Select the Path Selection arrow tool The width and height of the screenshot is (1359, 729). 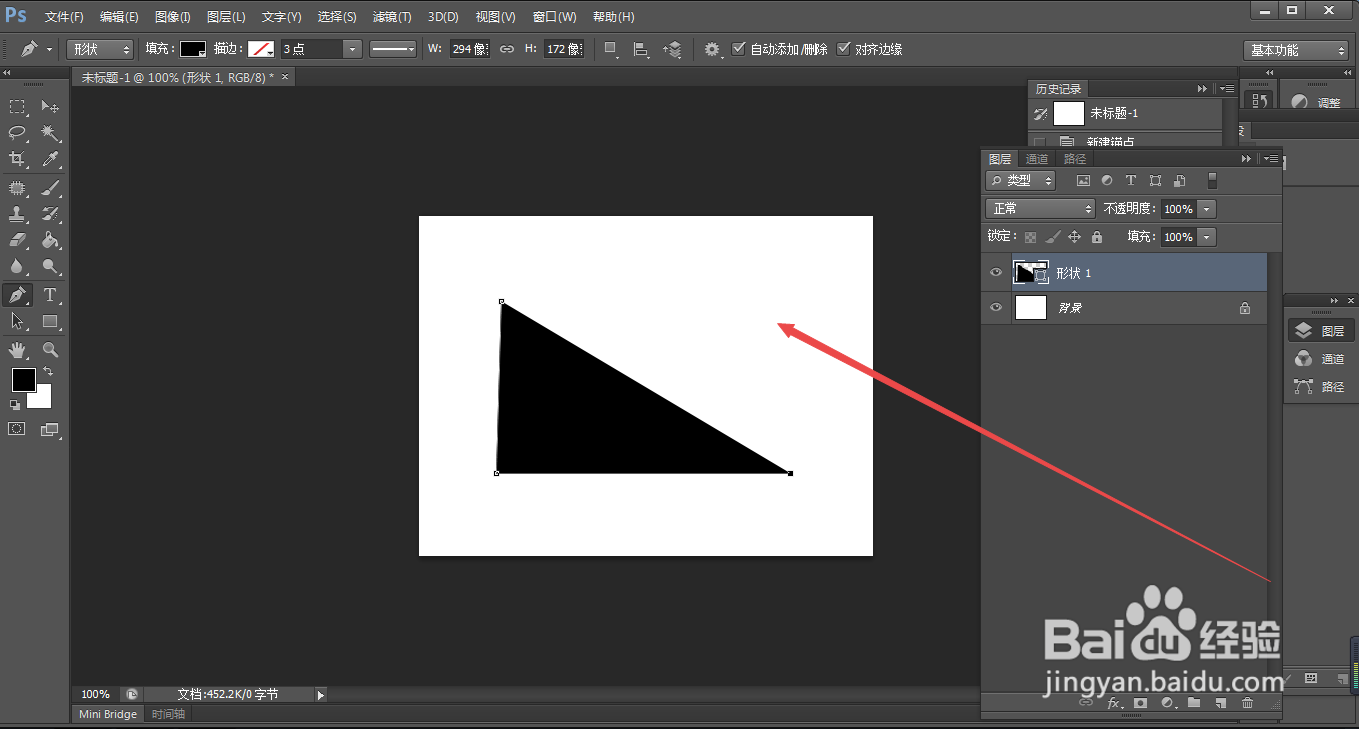pyautogui.click(x=18, y=321)
